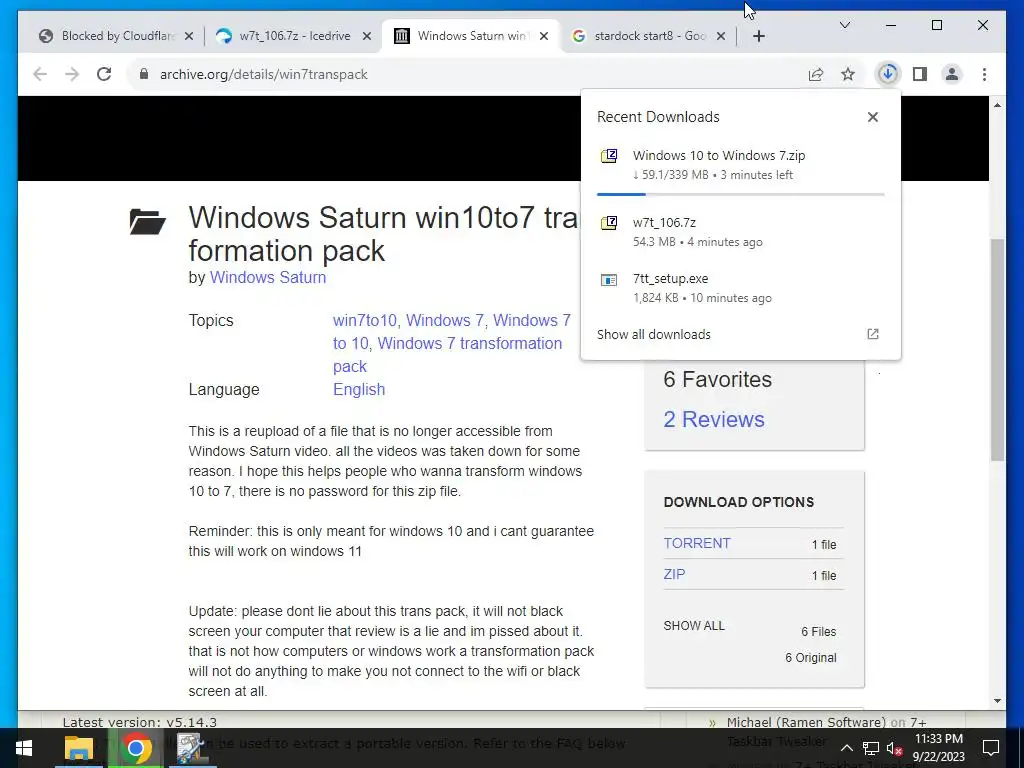1024x768 pixels.
Task: Expand SHOW ALL download files
Action: pos(694,626)
